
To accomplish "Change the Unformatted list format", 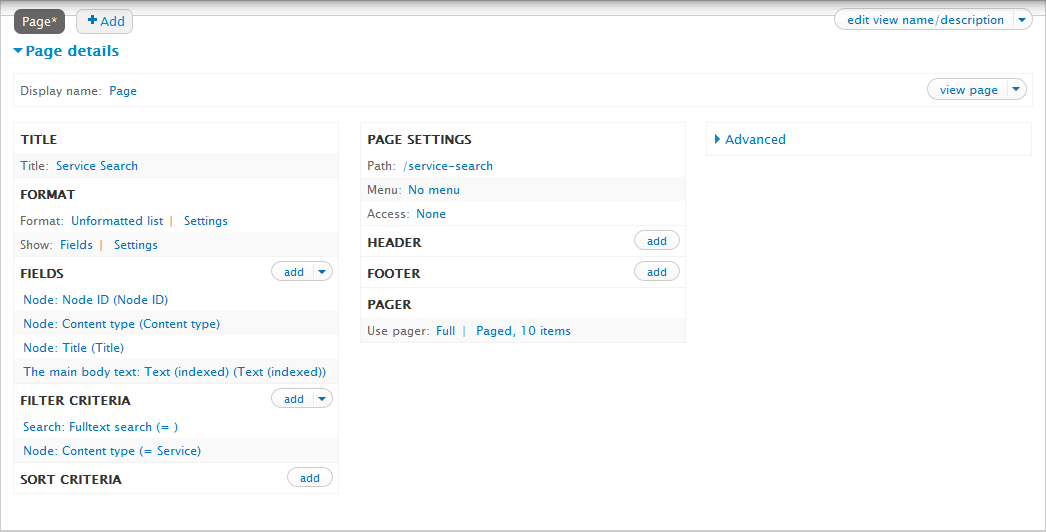I will (x=117, y=221).
